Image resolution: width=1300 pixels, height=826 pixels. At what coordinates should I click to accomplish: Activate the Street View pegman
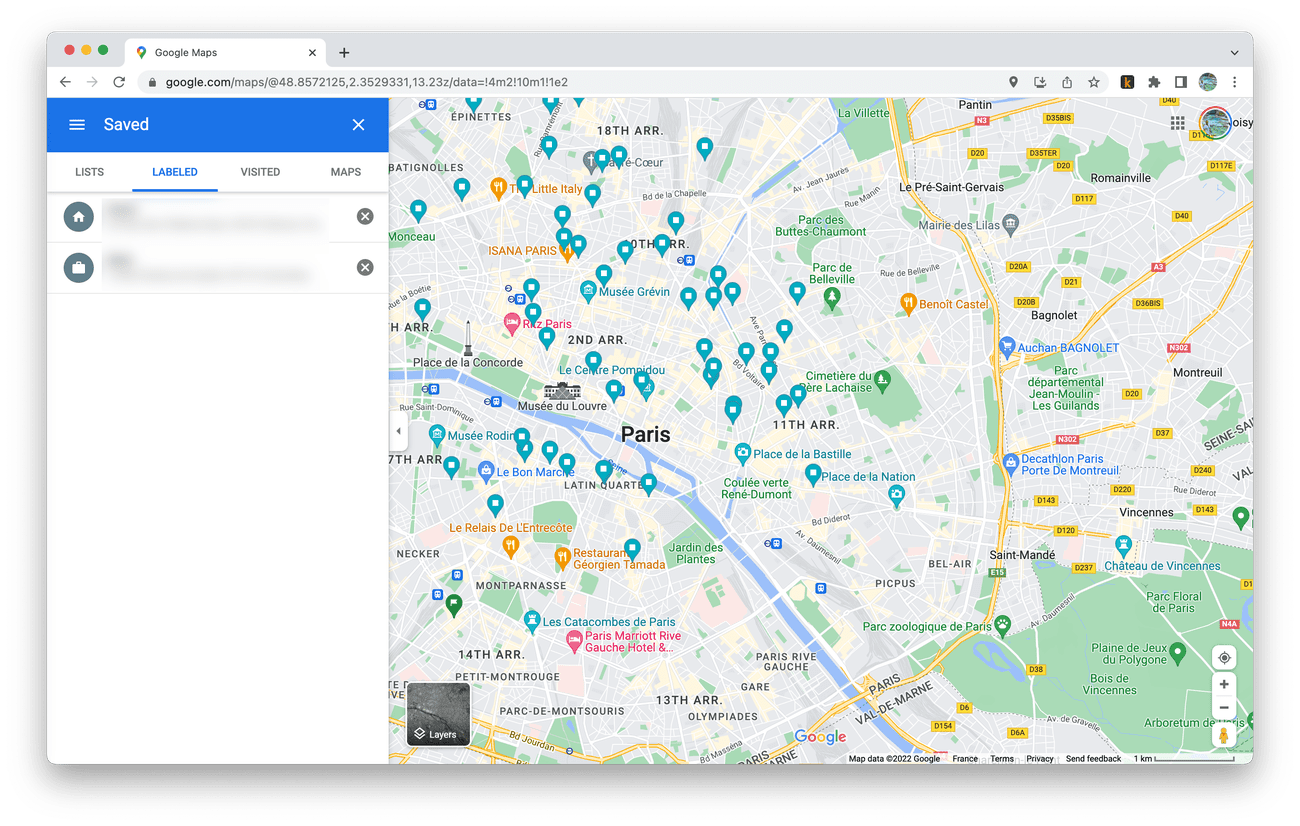(x=1224, y=735)
